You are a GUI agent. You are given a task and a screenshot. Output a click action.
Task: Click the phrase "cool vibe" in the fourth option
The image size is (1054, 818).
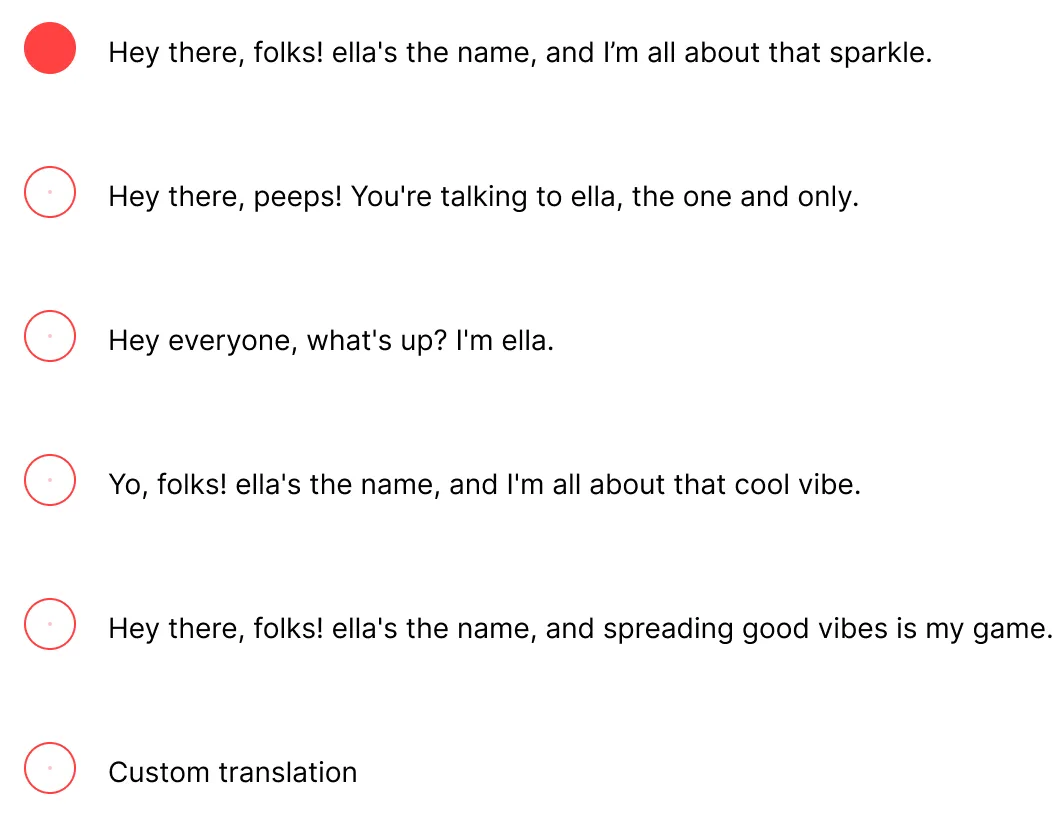click(x=797, y=485)
